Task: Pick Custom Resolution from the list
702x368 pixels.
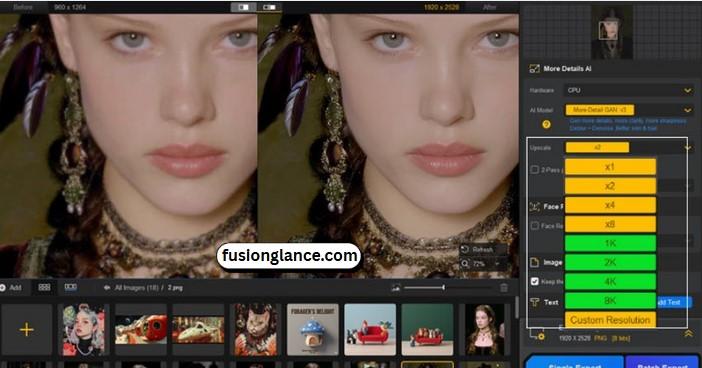Action: pyautogui.click(x=610, y=320)
